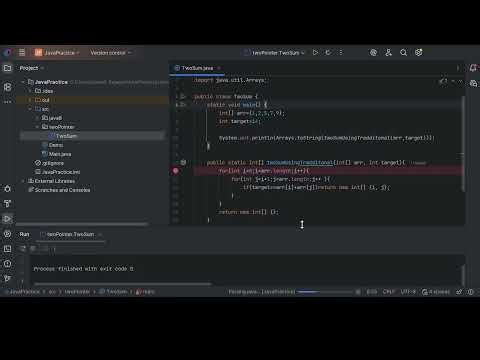Collapse the src folder

tap(30, 109)
